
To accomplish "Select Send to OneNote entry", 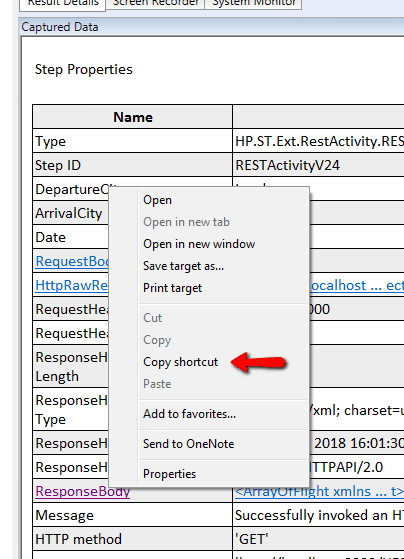I will coord(188,444).
